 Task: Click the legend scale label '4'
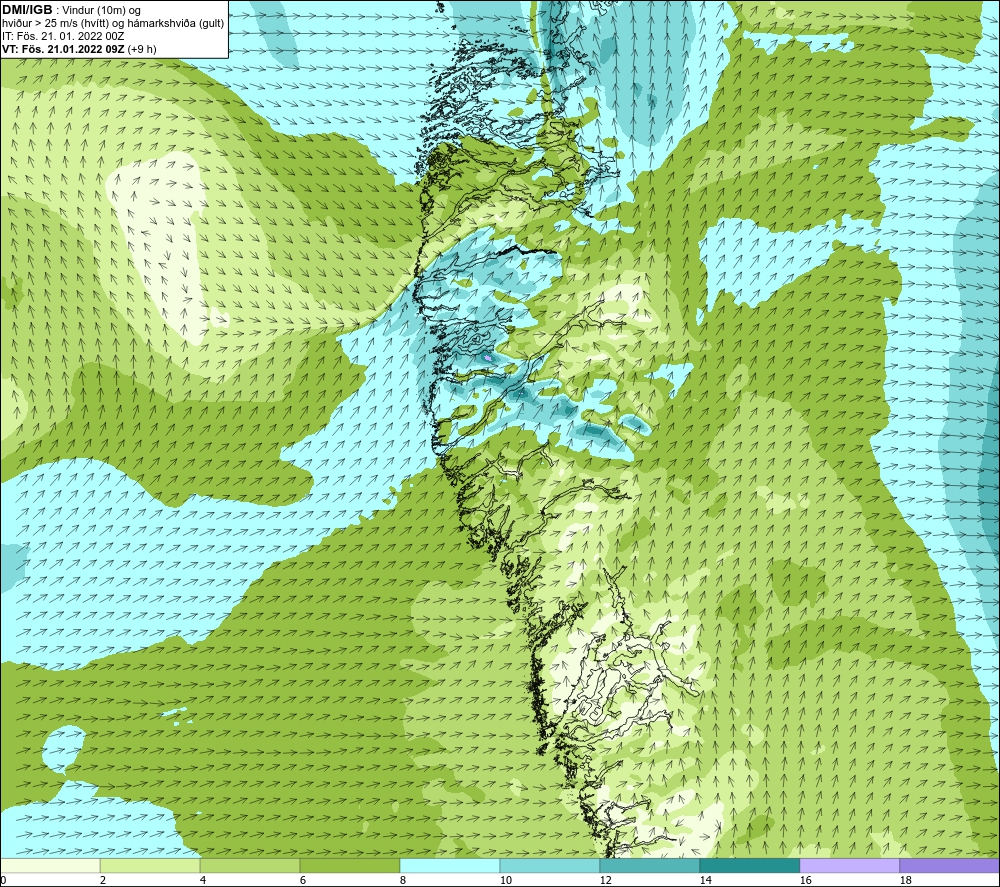(203, 880)
